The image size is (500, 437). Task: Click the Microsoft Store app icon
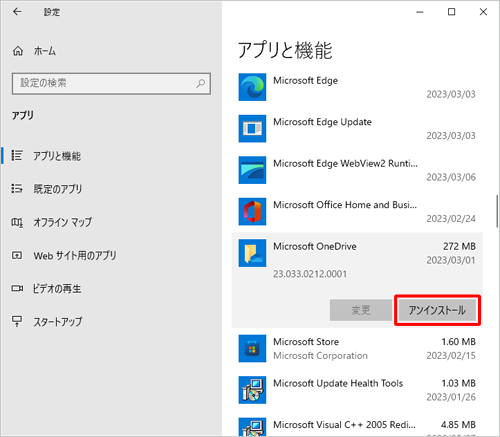point(252,348)
